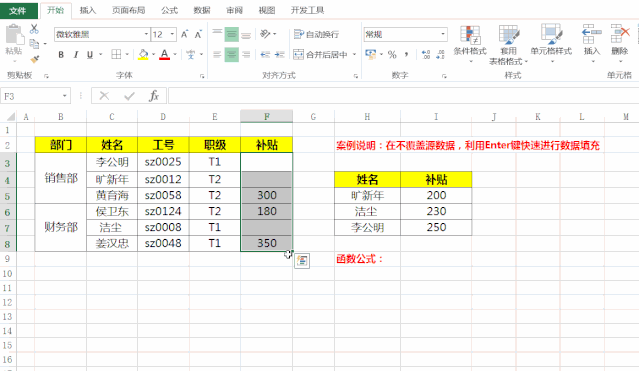
Task: Click 合并后居中 merge and center
Action: pos(320,55)
